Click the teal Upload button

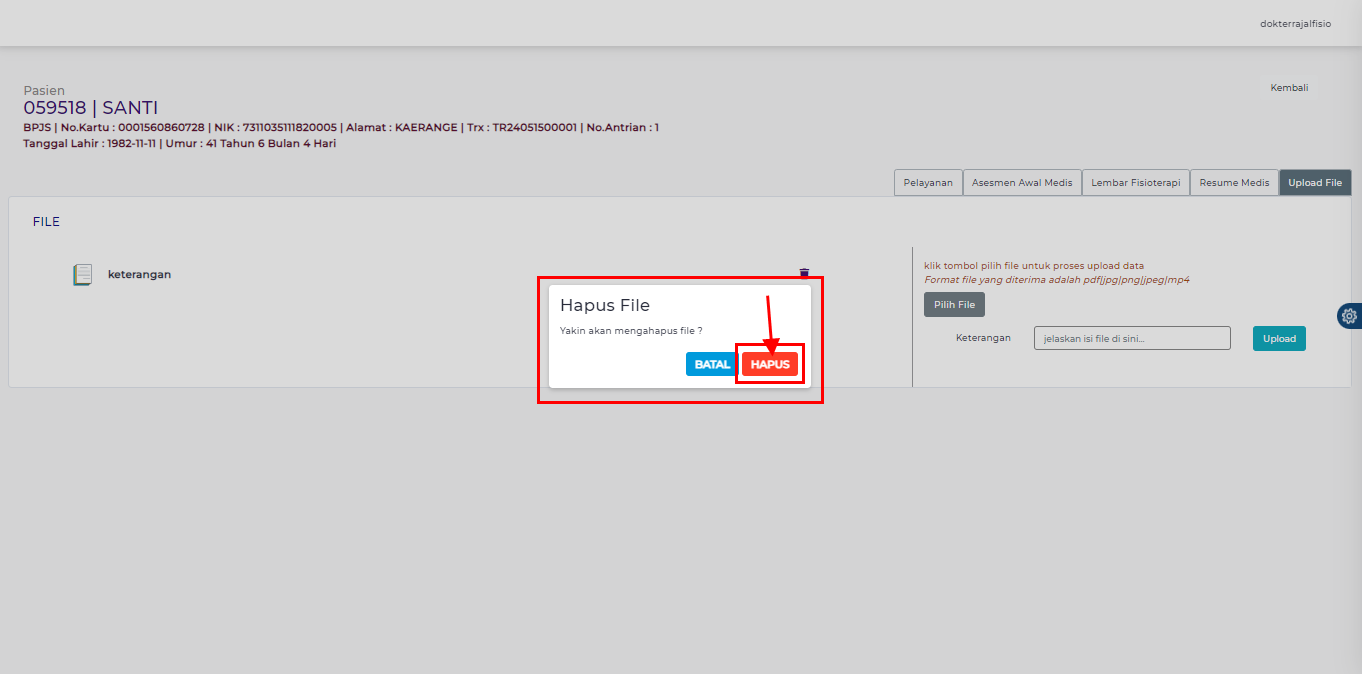1278,338
